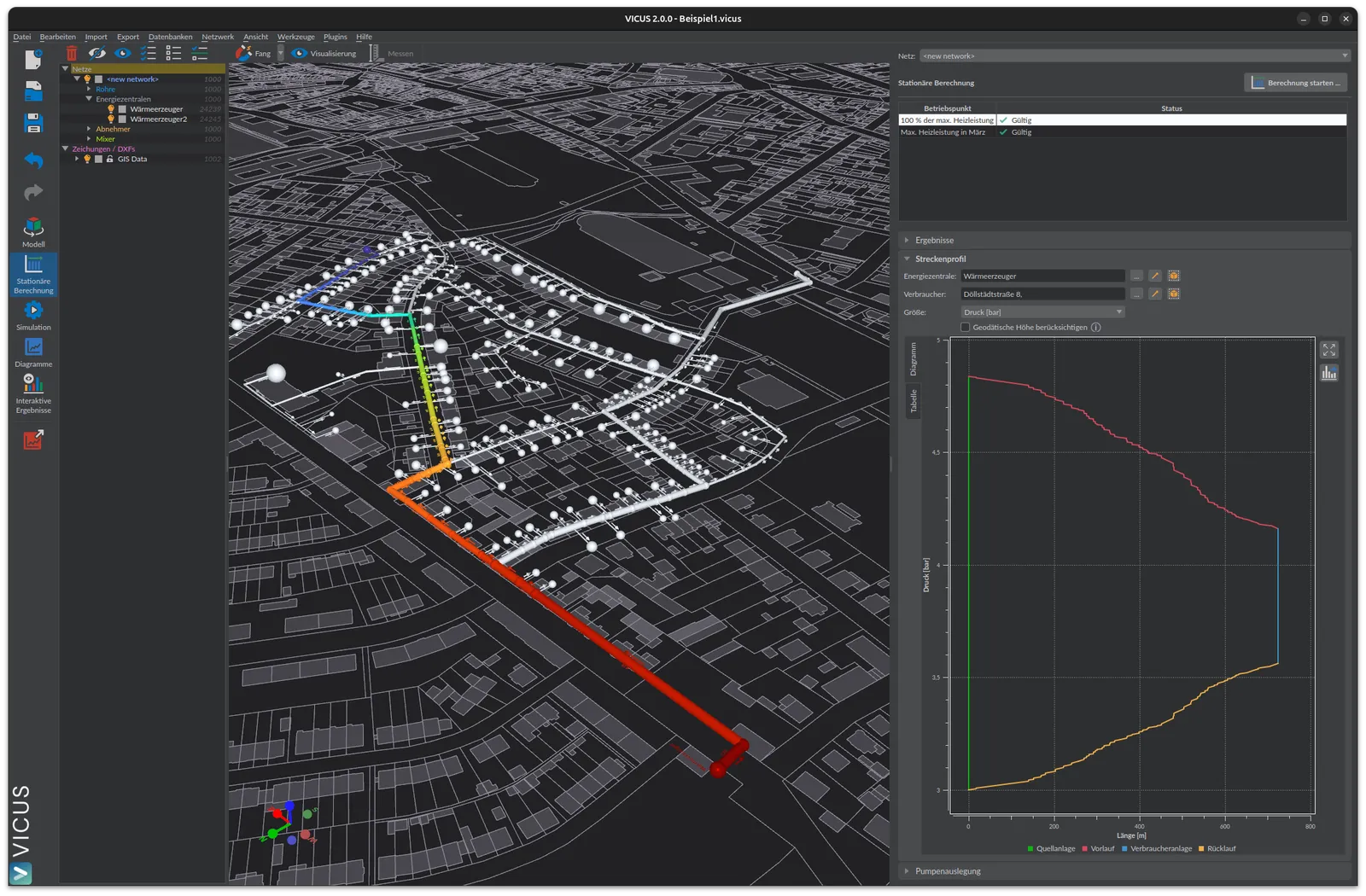The height and width of the screenshot is (896, 1366).
Task: Switch to Modell view in the sidebar
Action: tap(33, 232)
